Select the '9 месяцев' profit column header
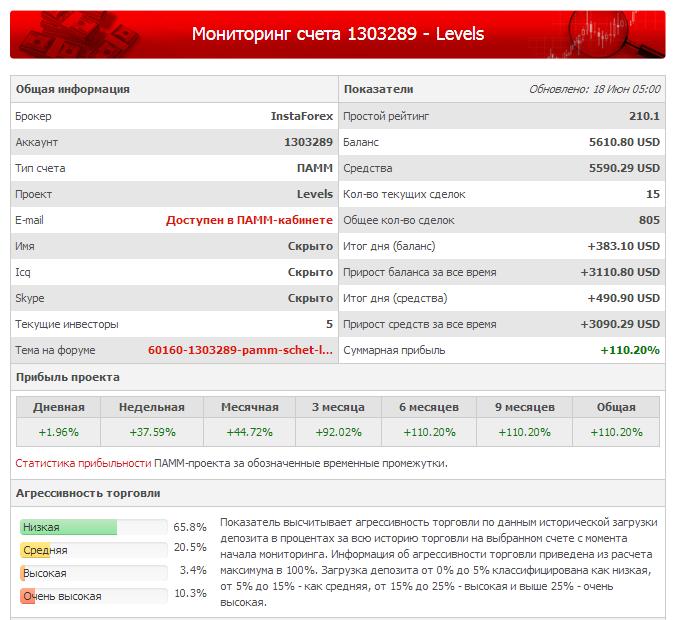 coord(524,407)
